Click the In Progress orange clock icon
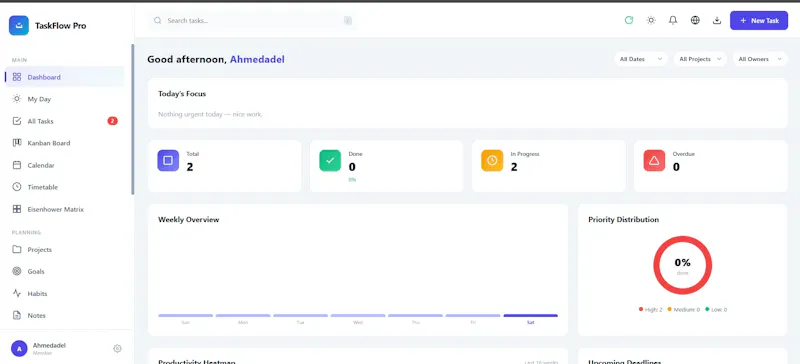The height and width of the screenshot is (364, 800). click(492, 160)
